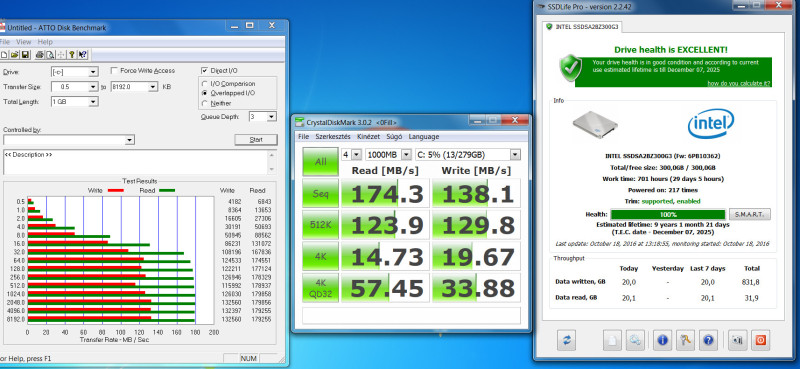Image resolution: width=800 pixels, height=369 pixels.
Task: Open the blue info icon in SSDLife
Action: tap(662, 340)
